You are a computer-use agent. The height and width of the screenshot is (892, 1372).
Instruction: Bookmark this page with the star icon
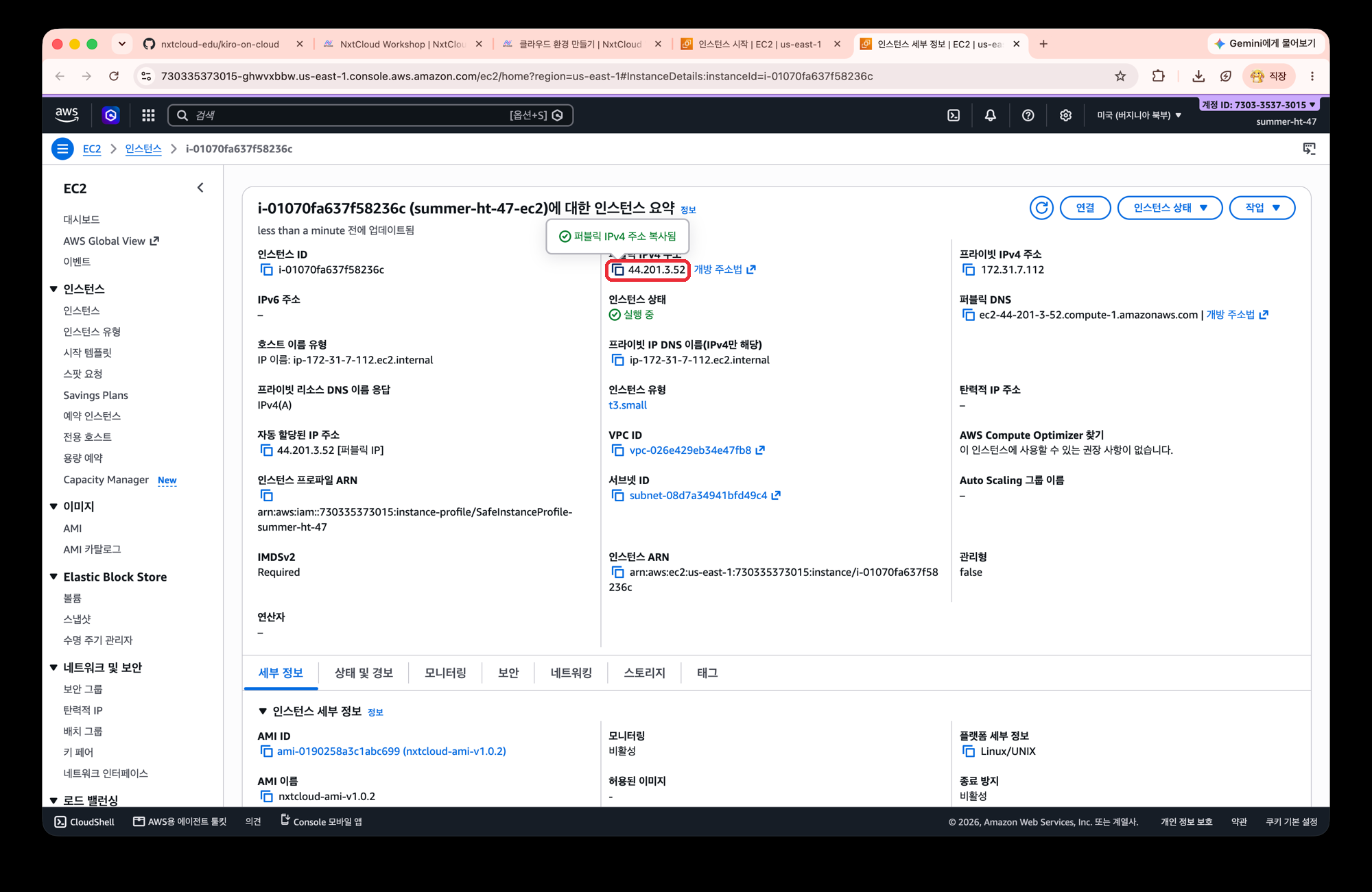(1120, 76)
